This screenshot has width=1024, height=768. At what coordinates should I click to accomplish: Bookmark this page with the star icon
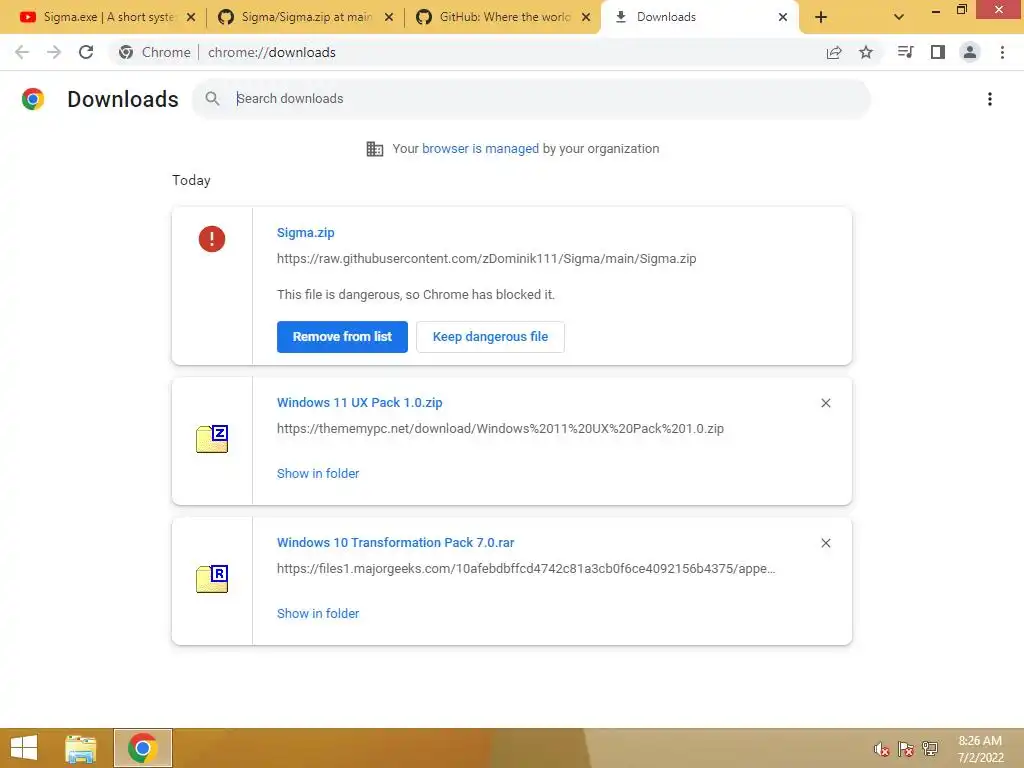click(x=866, y=52)
